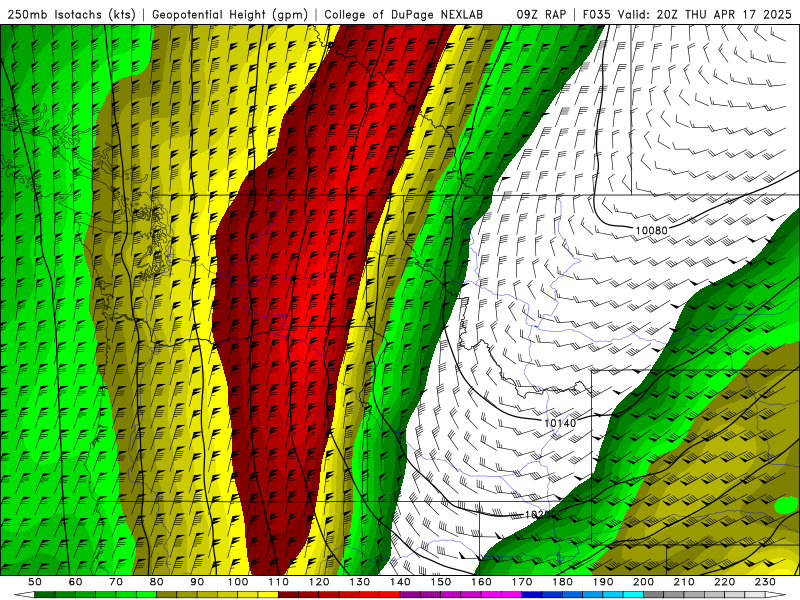Click the 110 knots scale label
This screenshot has width=800, height=600.
coord(279,582)
